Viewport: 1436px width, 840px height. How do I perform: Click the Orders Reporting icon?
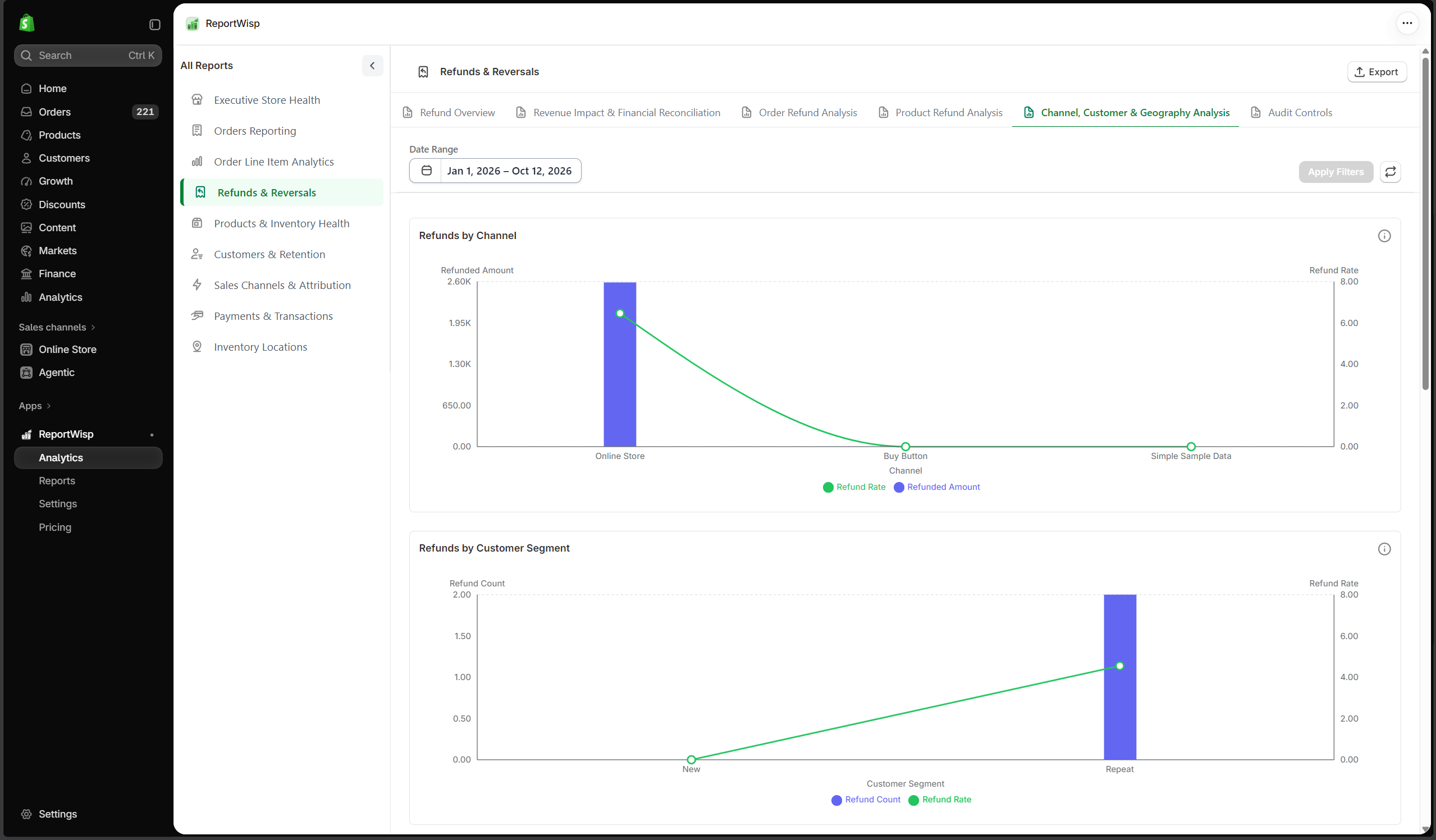[x=197, y=130]
